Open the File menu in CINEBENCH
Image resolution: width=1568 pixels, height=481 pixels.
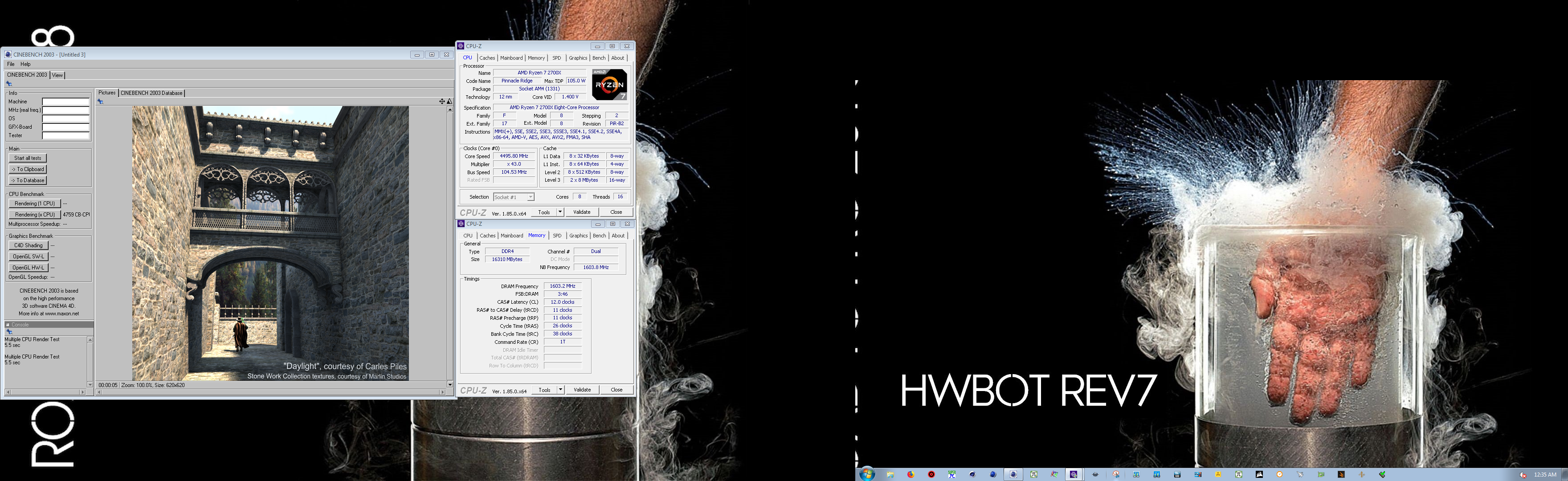click(x=10, y=64)
